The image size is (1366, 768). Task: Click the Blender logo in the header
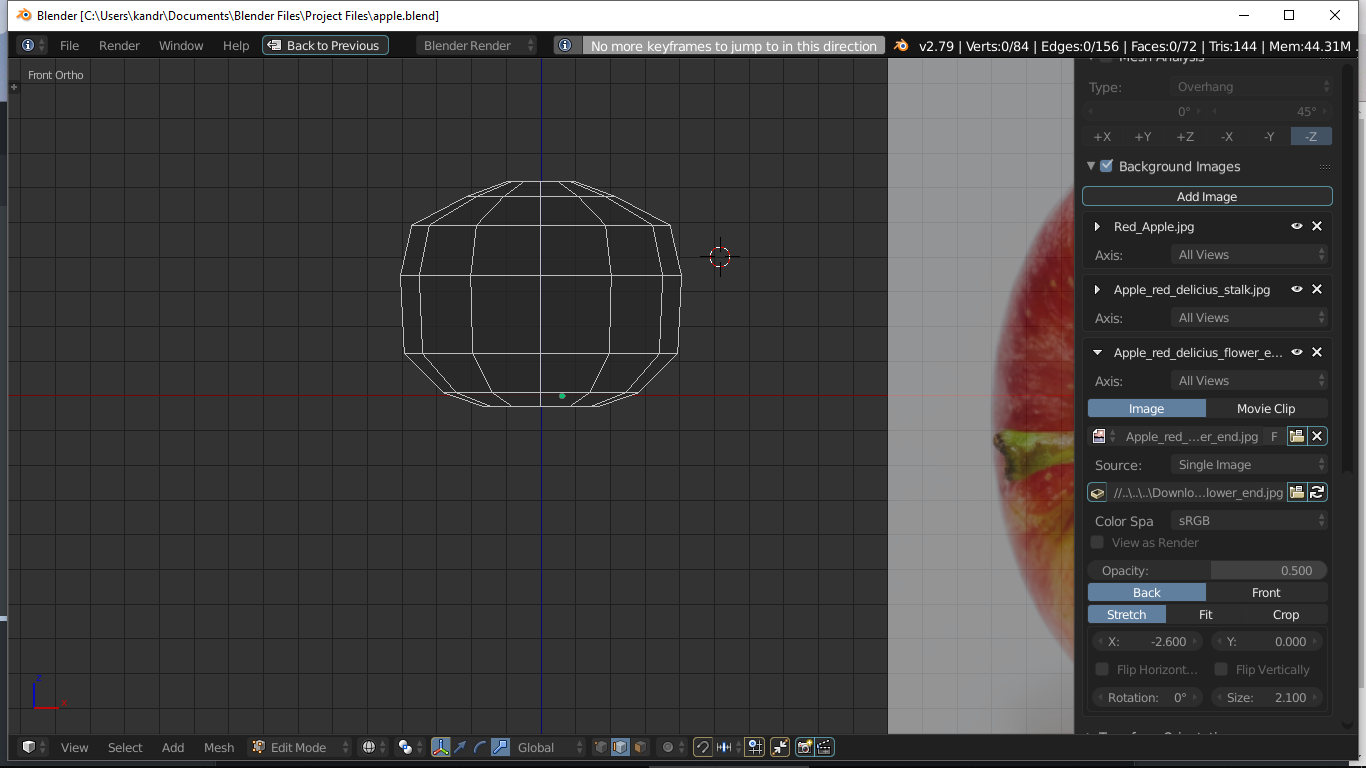(901, 45)
